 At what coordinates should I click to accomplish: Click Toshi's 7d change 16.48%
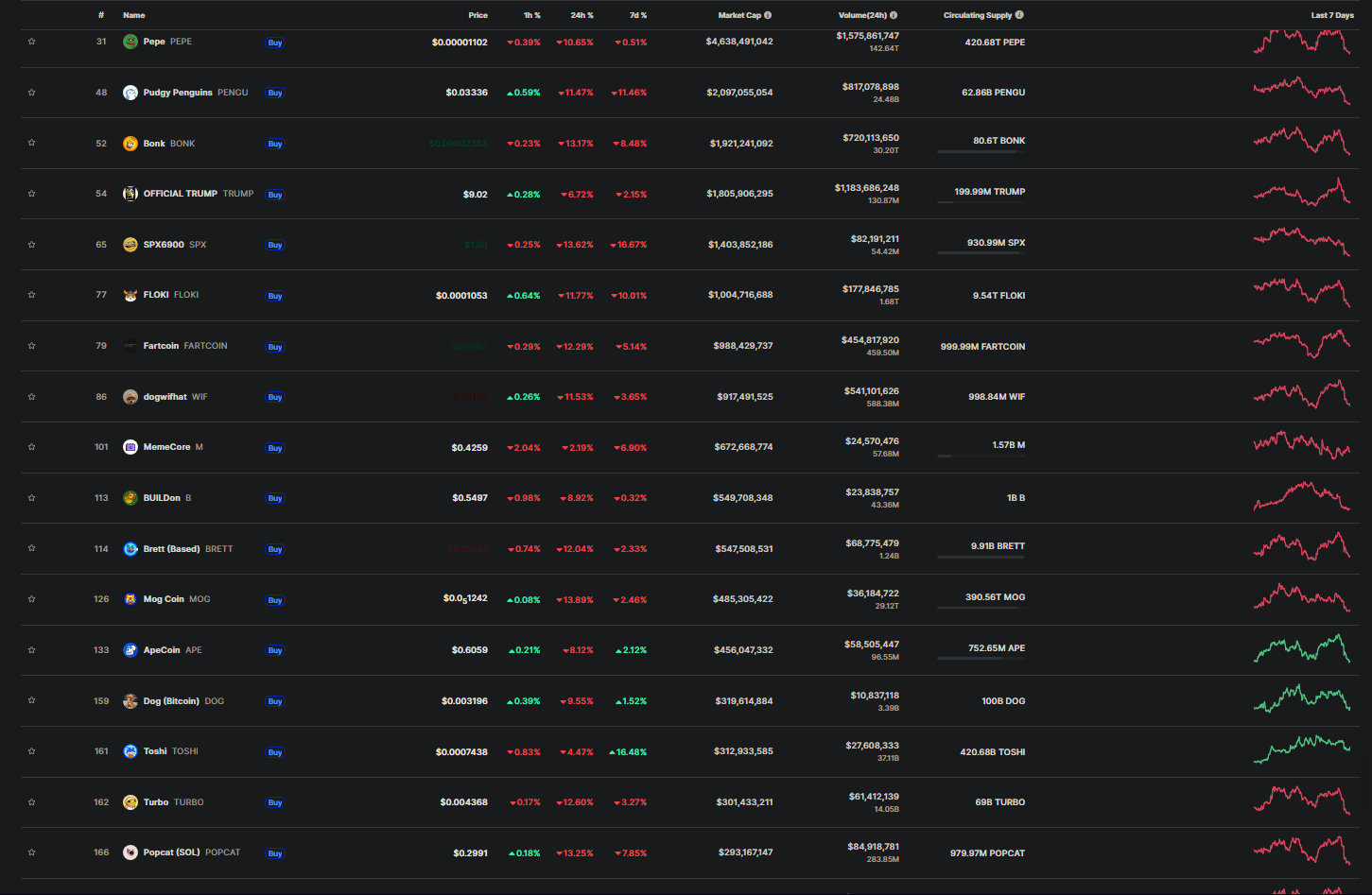tap(629, 752)
